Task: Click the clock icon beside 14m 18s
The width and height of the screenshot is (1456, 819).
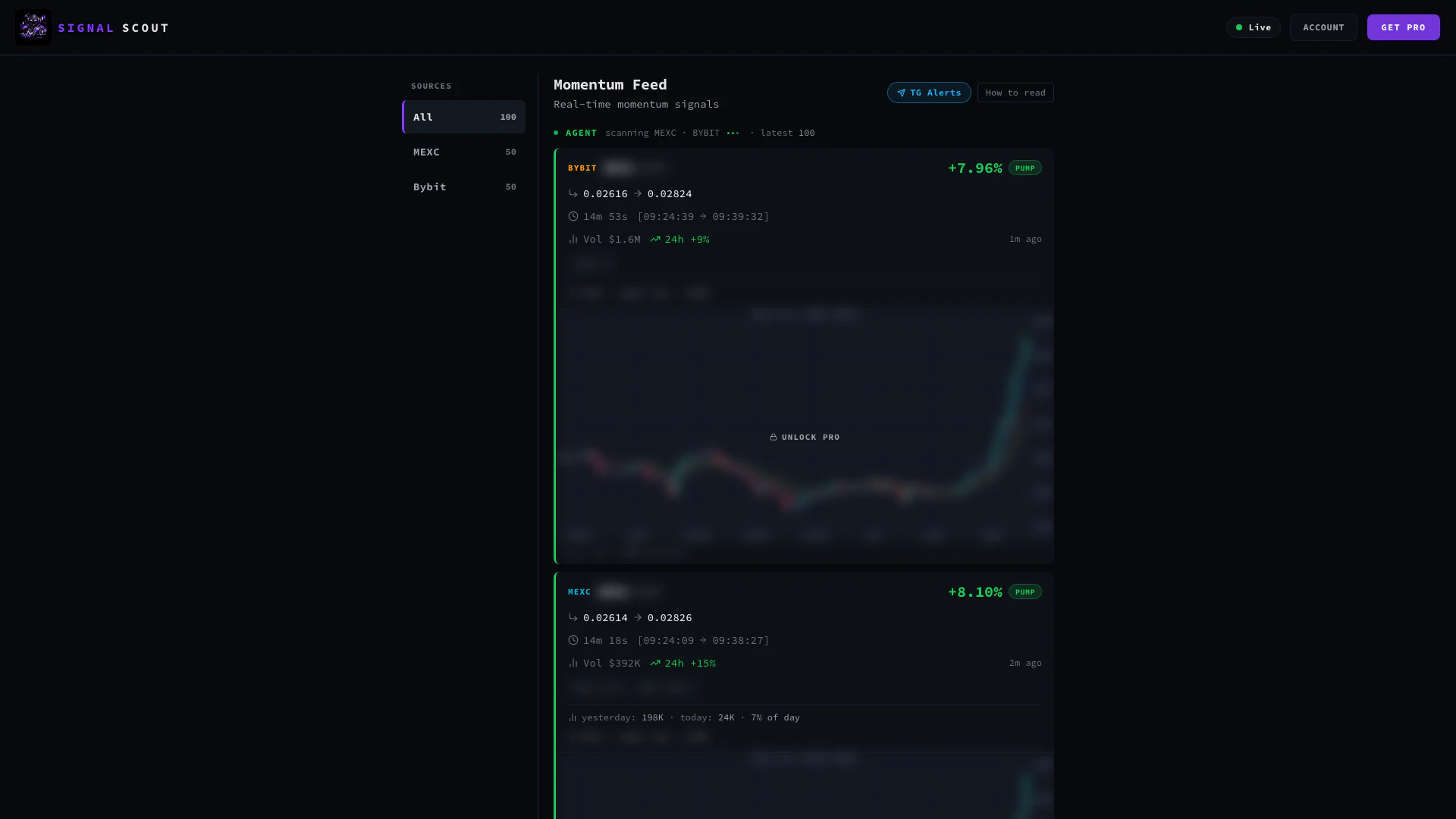Action: pyautogui.click(x=573, y=640)
